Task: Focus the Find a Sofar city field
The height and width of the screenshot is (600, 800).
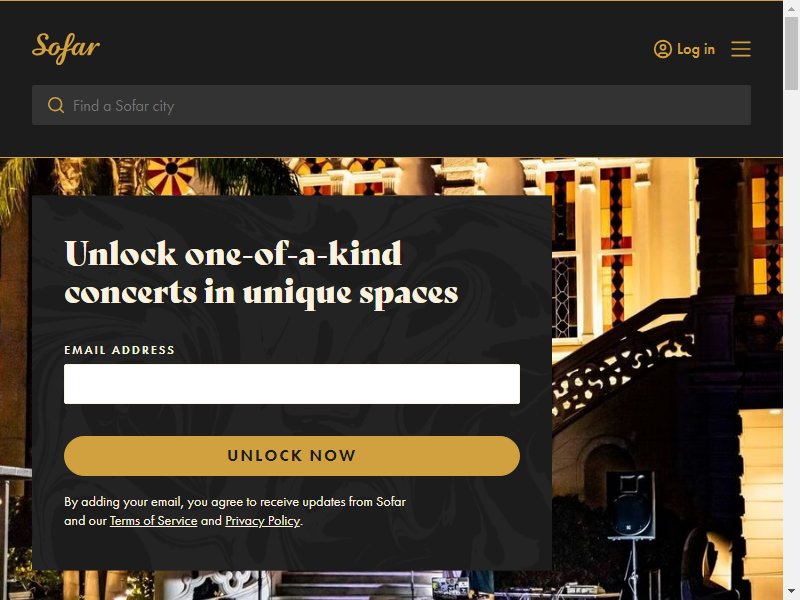Action: [x=391, y=105]
